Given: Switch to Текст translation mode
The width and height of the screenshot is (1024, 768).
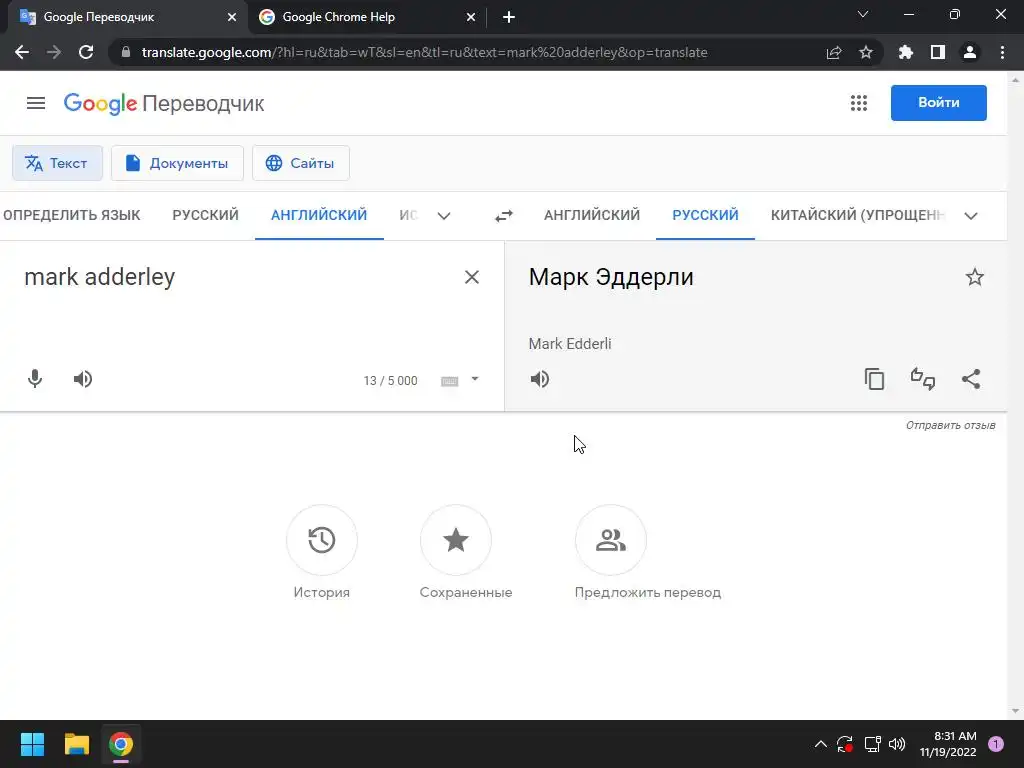Looking at the screenshot, I should click(57, 163).
